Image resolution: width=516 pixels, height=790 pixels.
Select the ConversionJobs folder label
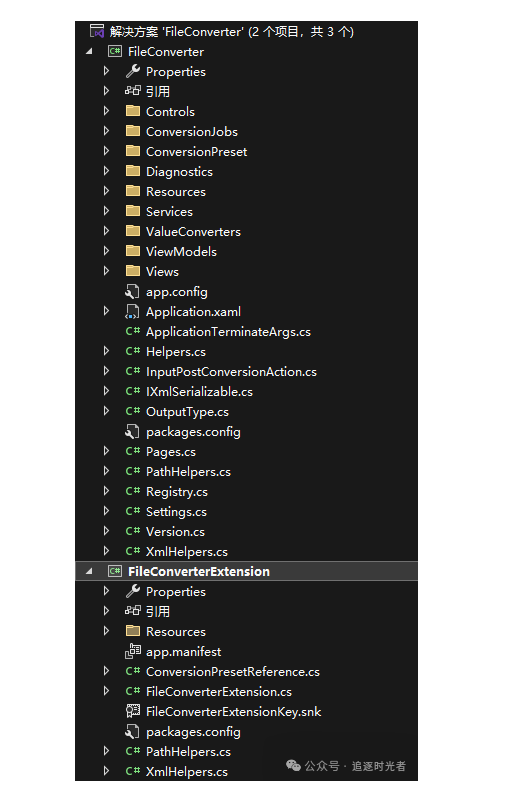[191, 131]
